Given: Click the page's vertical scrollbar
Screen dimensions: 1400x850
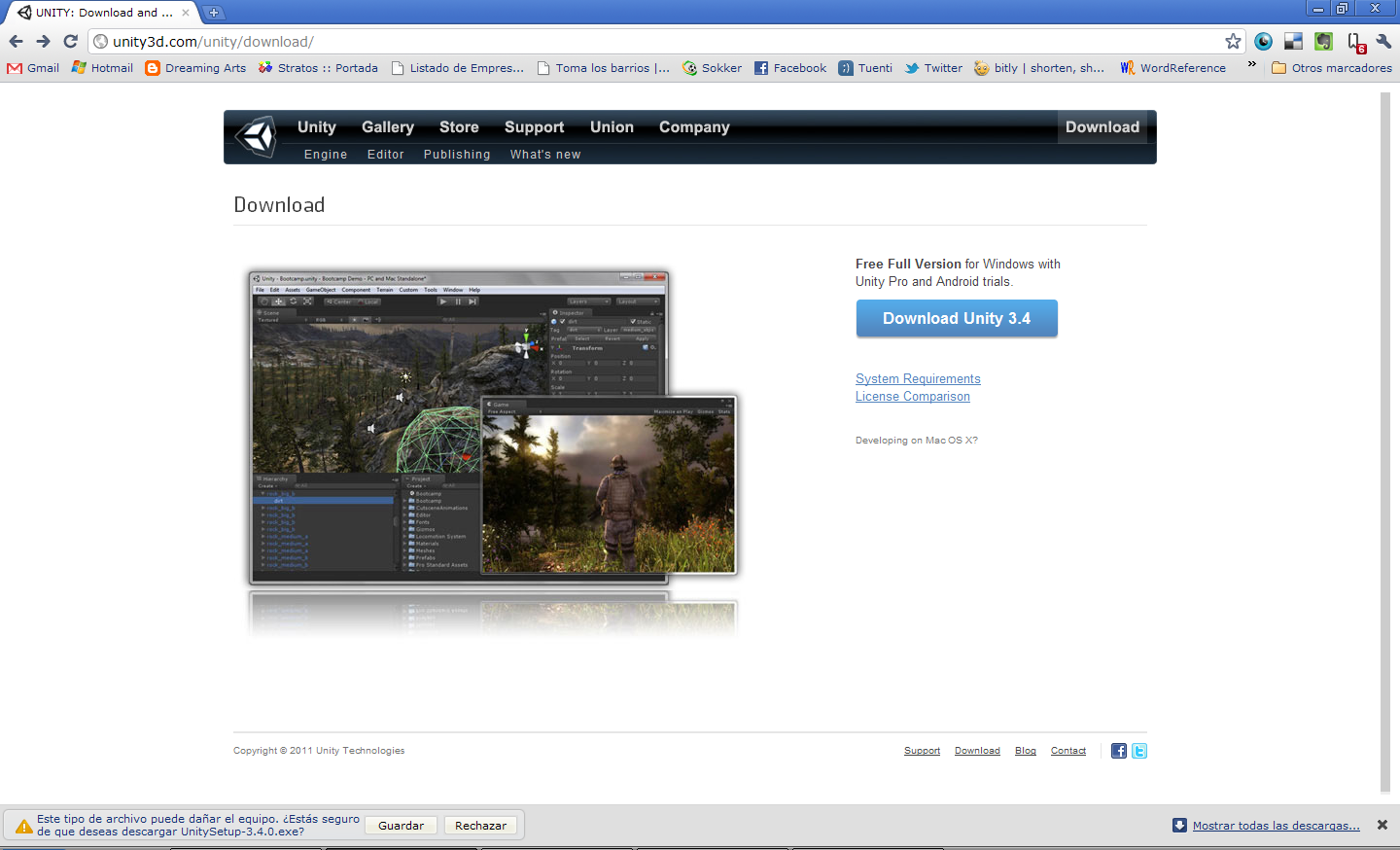Looking at the screenshot, I should (x=1385, y=443).
